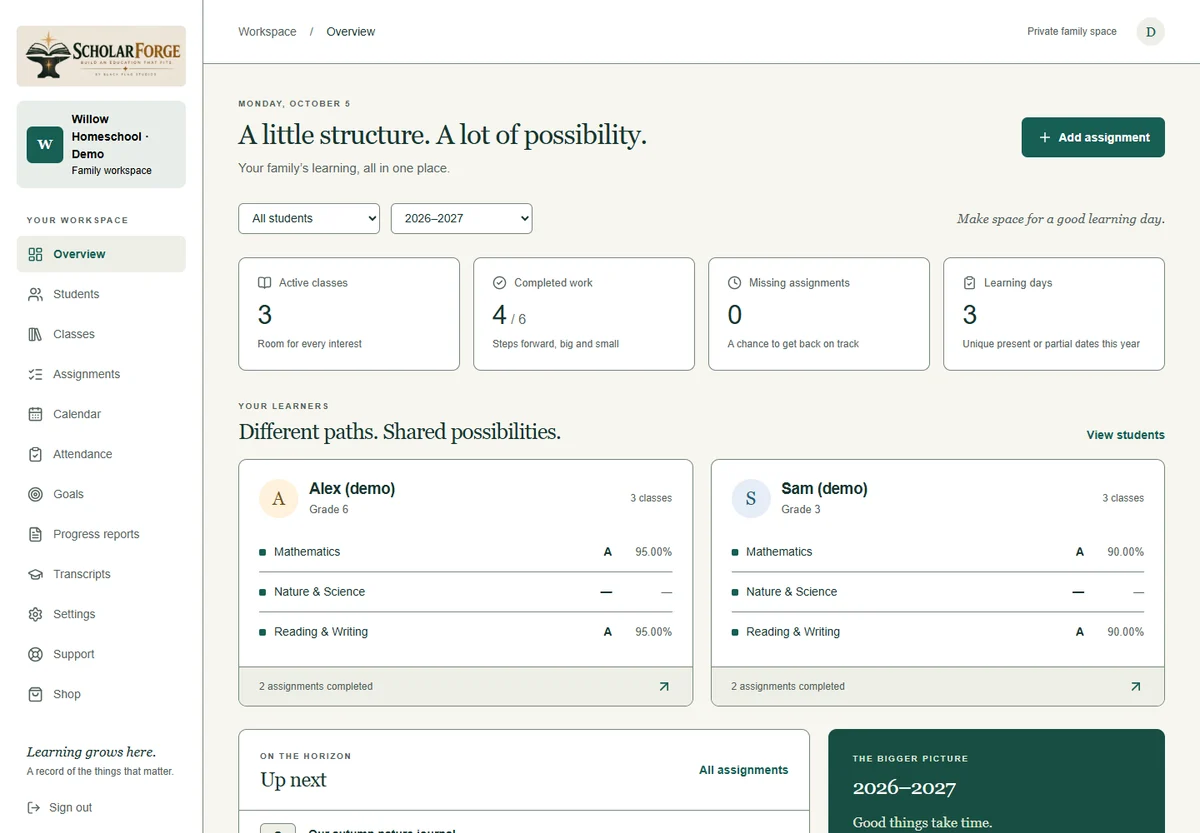Click the Workspace breadcrumb link

click(x=267, y=32)
